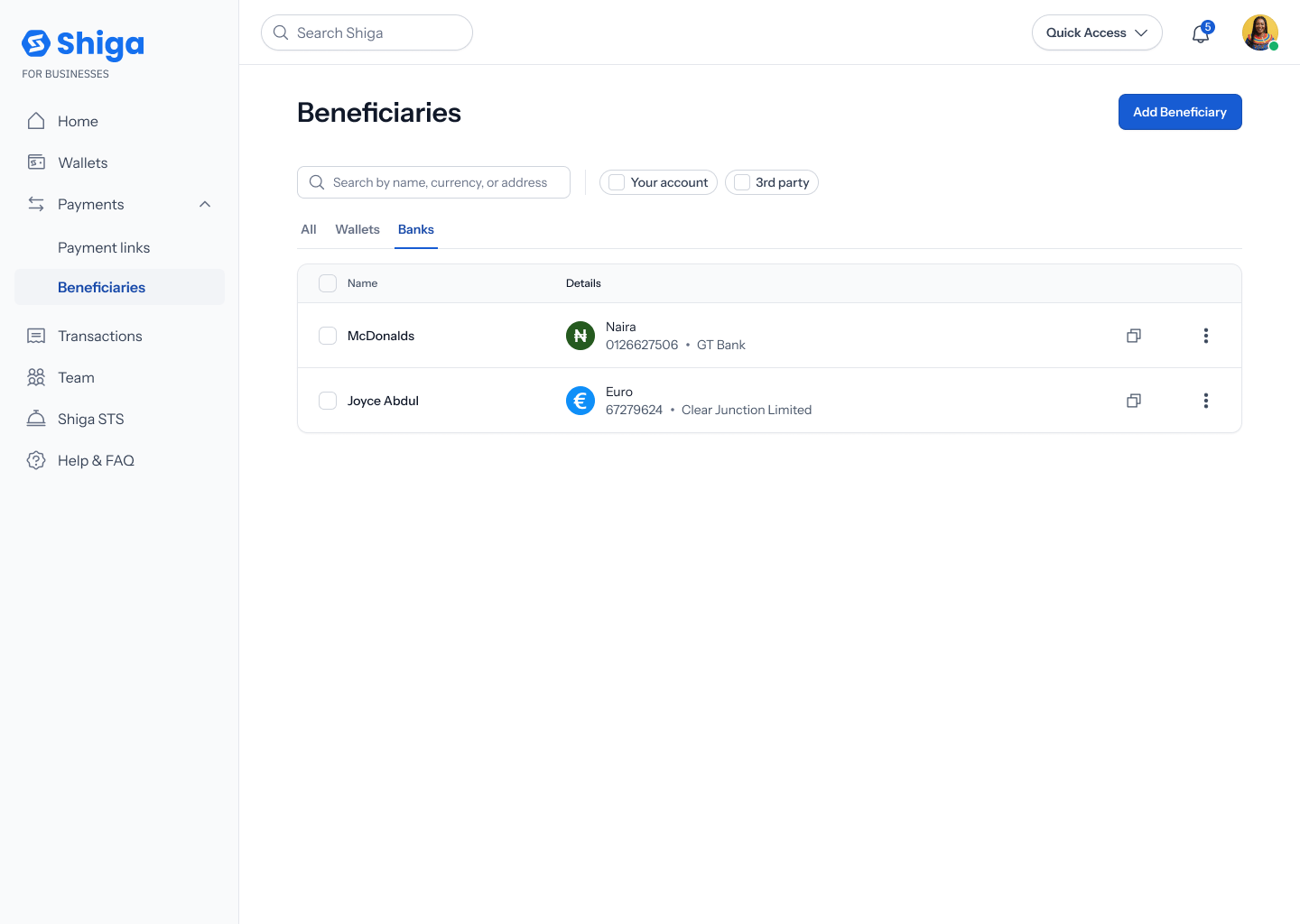Focus the Search Shiga field
1300x924 pixels.
367,32
